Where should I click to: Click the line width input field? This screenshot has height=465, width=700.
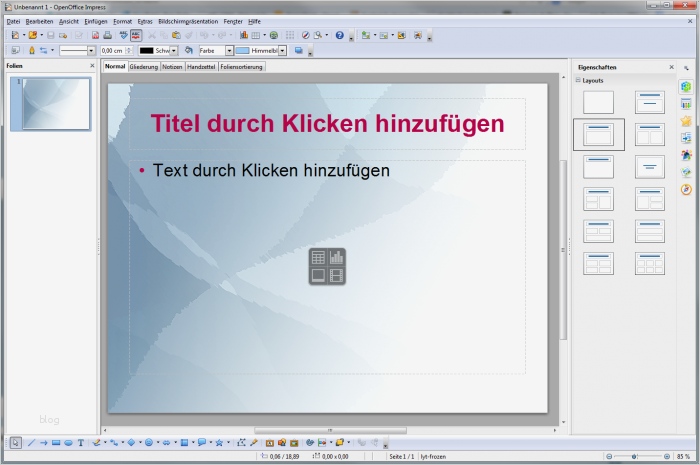[113, 51]
